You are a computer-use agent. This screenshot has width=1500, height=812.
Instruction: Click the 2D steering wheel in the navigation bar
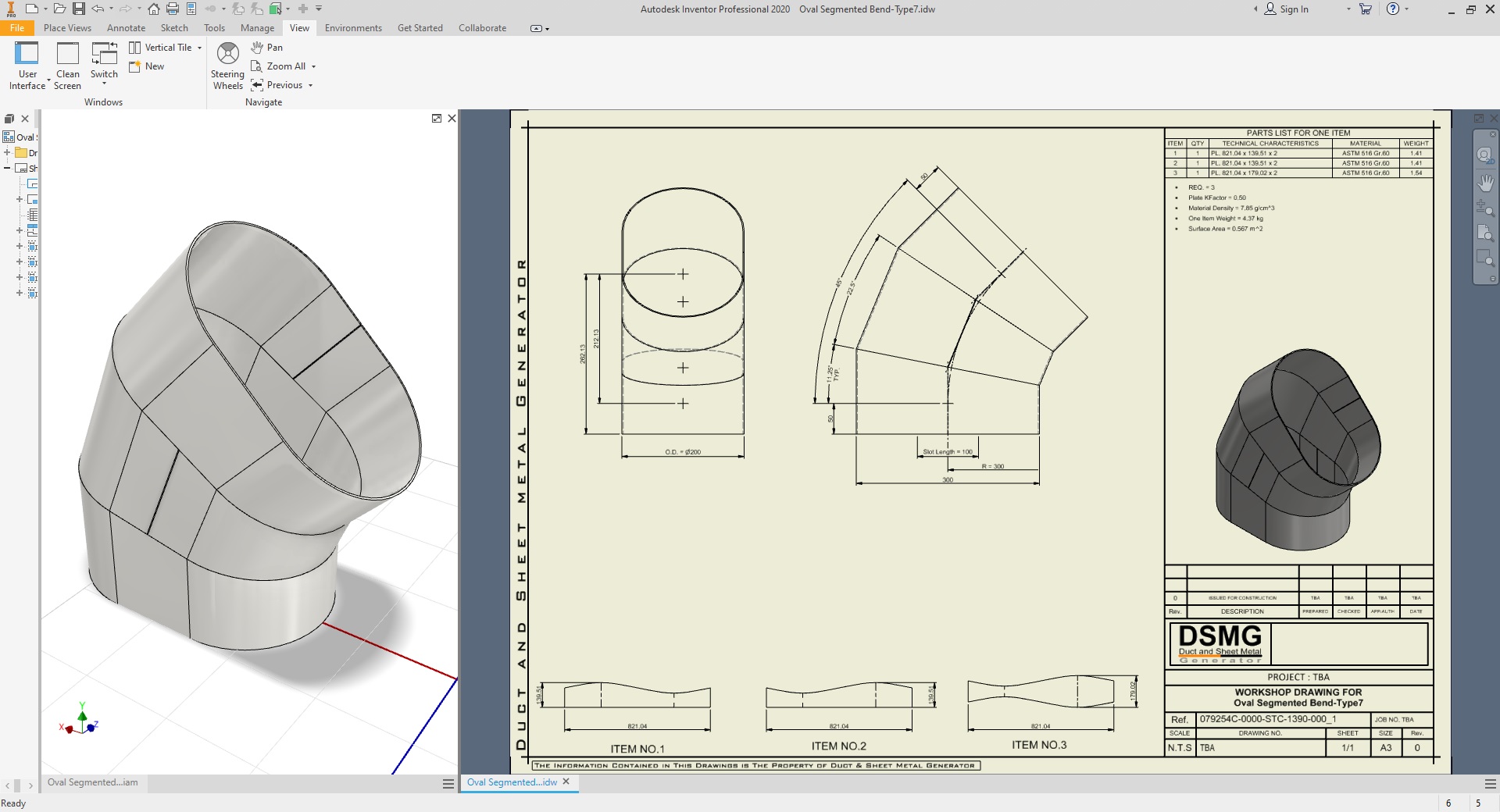[1484, 155]
